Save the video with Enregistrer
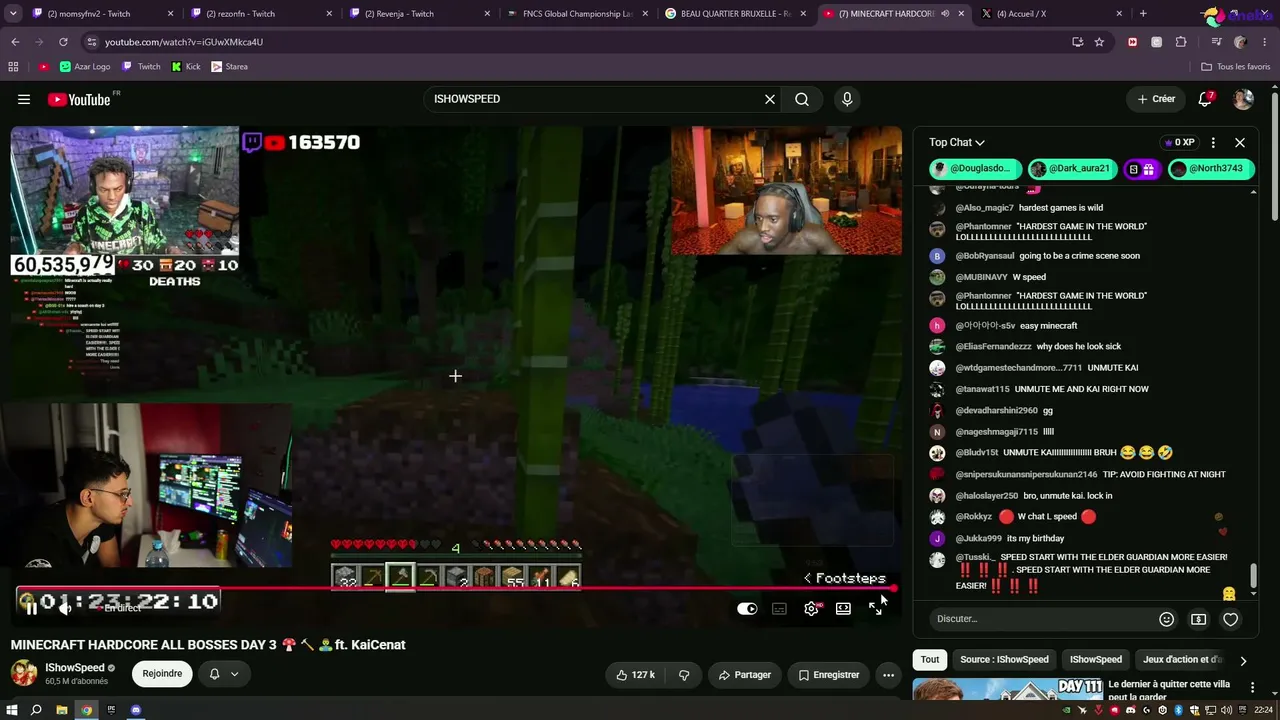 [829, 675]
